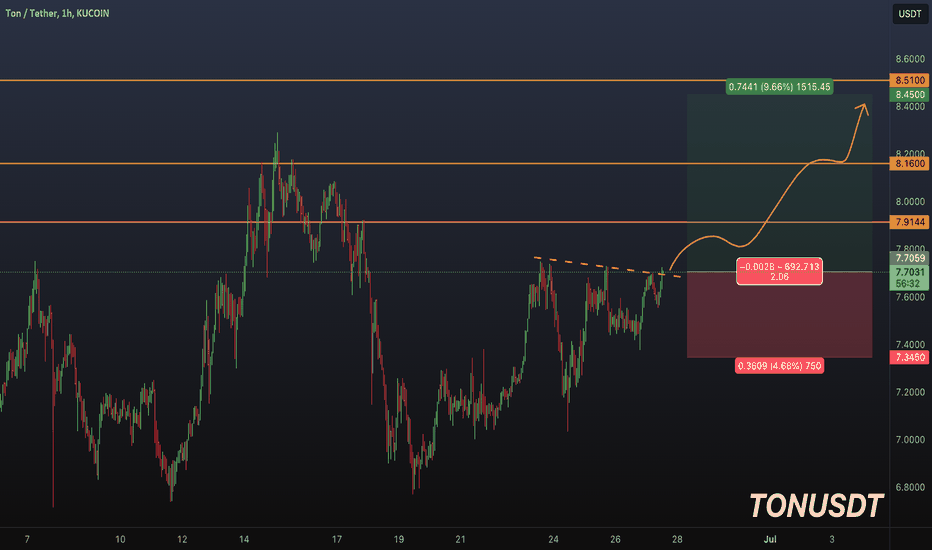932x550 pixels.
Task: Click the 8.5100 orange price label
Action: [x=909, y=80]
